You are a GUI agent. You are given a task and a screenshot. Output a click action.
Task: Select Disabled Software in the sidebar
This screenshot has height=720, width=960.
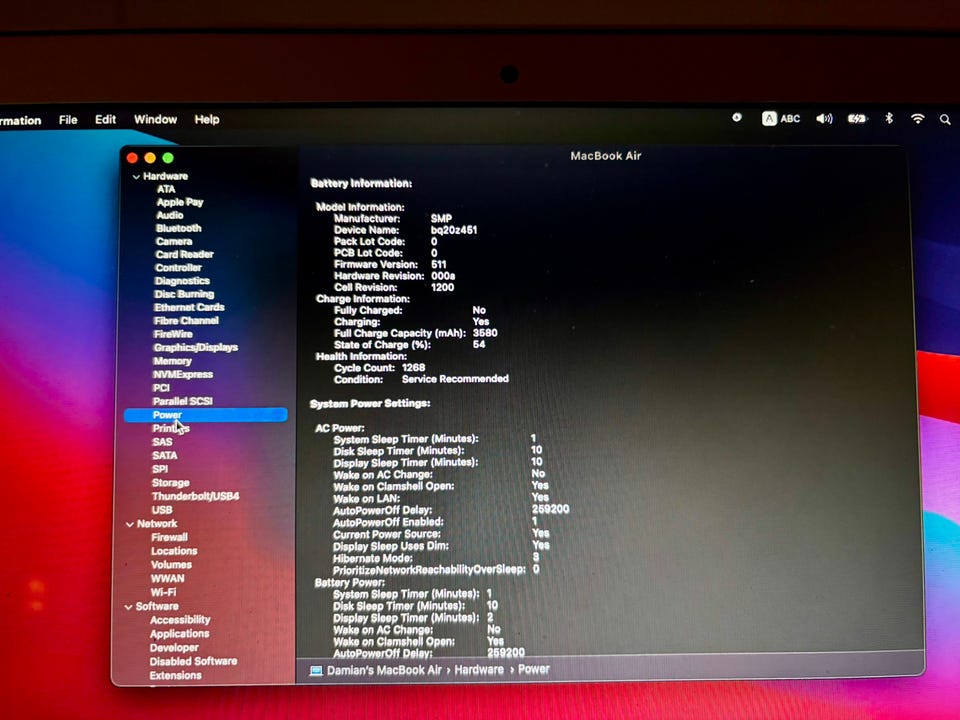click(x=193, y=661)
